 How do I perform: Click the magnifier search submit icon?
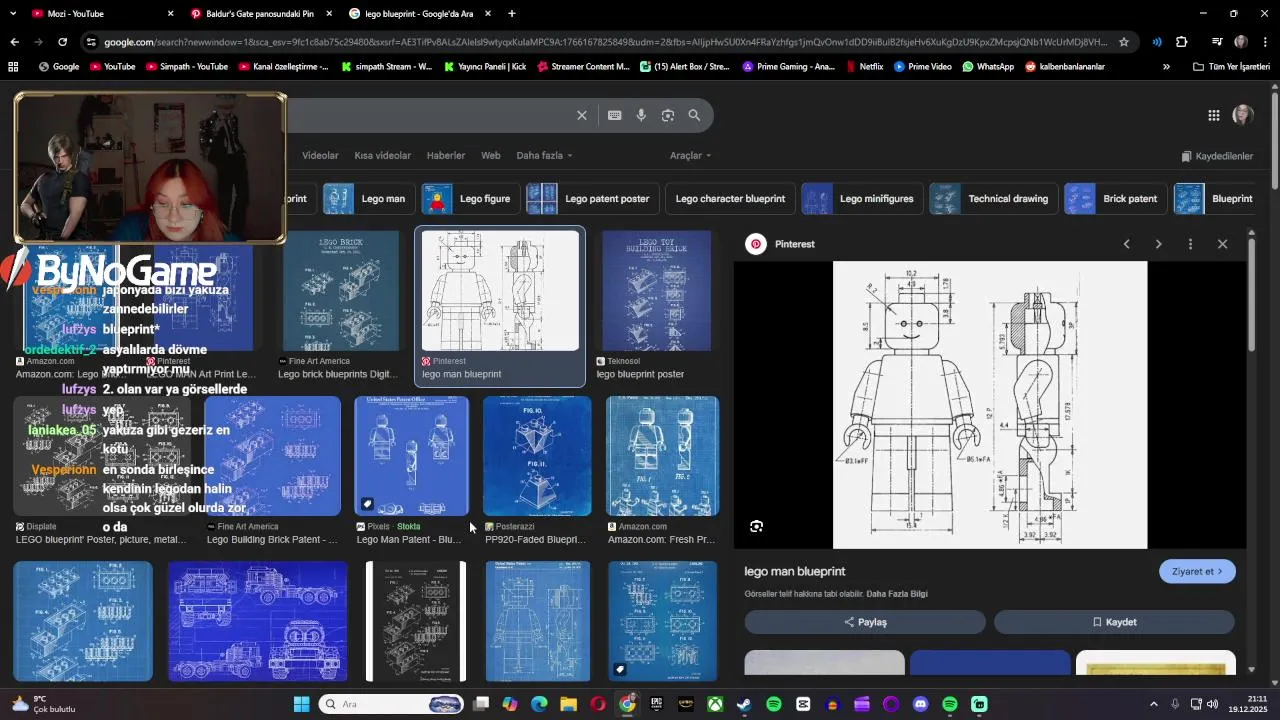694,115
